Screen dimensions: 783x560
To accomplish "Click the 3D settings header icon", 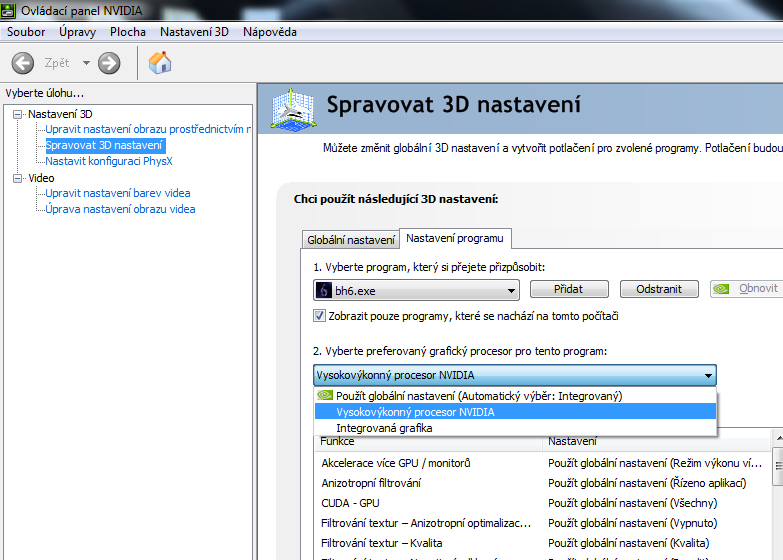I will [293, 110].
